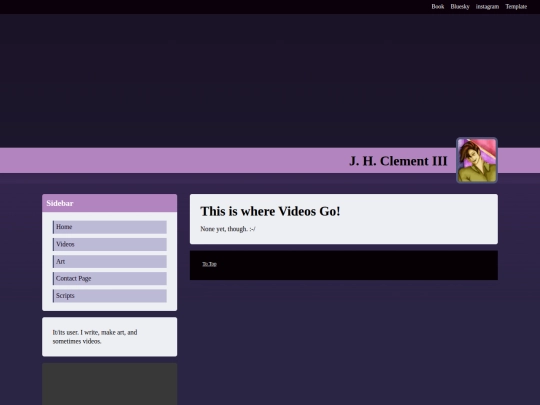540x405 pixels.
Task: Click the J. H. Clement III avatar image
Action: (477, 160)
